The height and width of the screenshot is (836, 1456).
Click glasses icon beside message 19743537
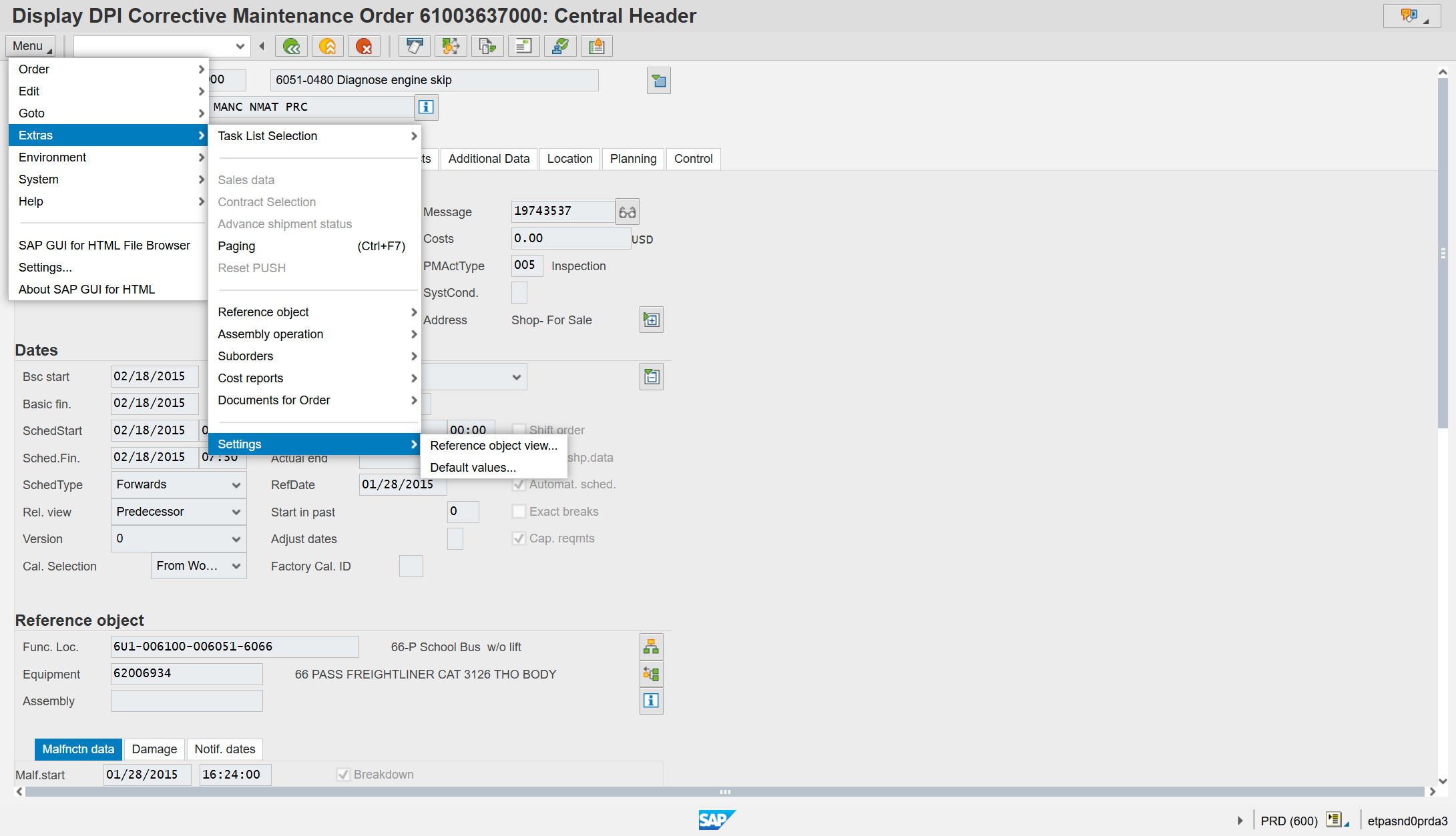point(628,212)
